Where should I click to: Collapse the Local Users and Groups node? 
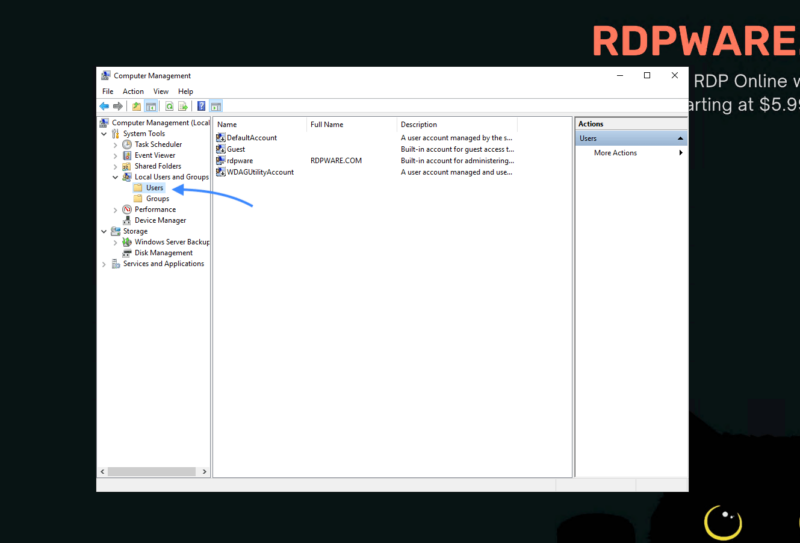tap(115, 177)
